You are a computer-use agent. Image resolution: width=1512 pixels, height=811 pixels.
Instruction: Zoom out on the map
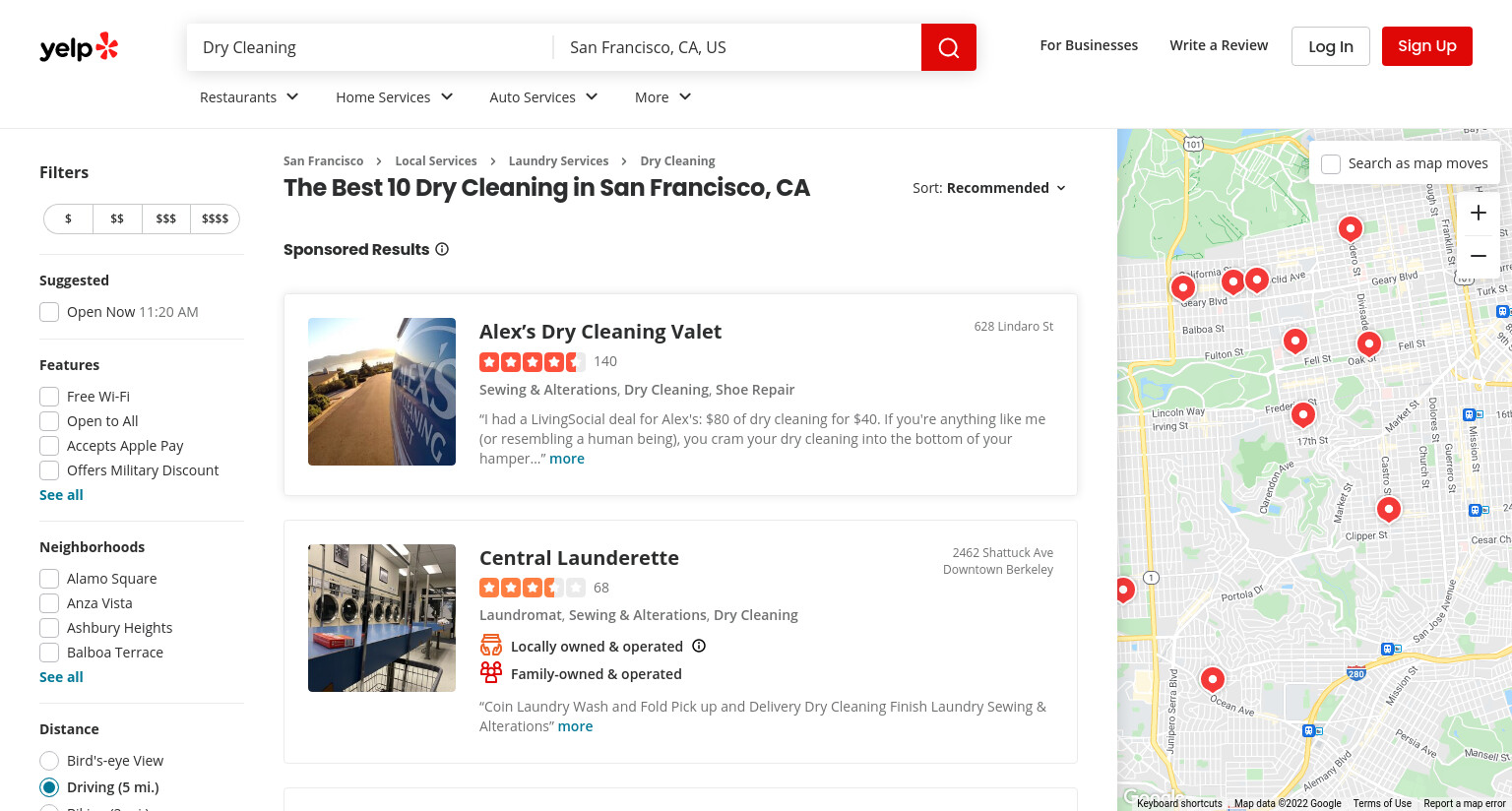1479,256
